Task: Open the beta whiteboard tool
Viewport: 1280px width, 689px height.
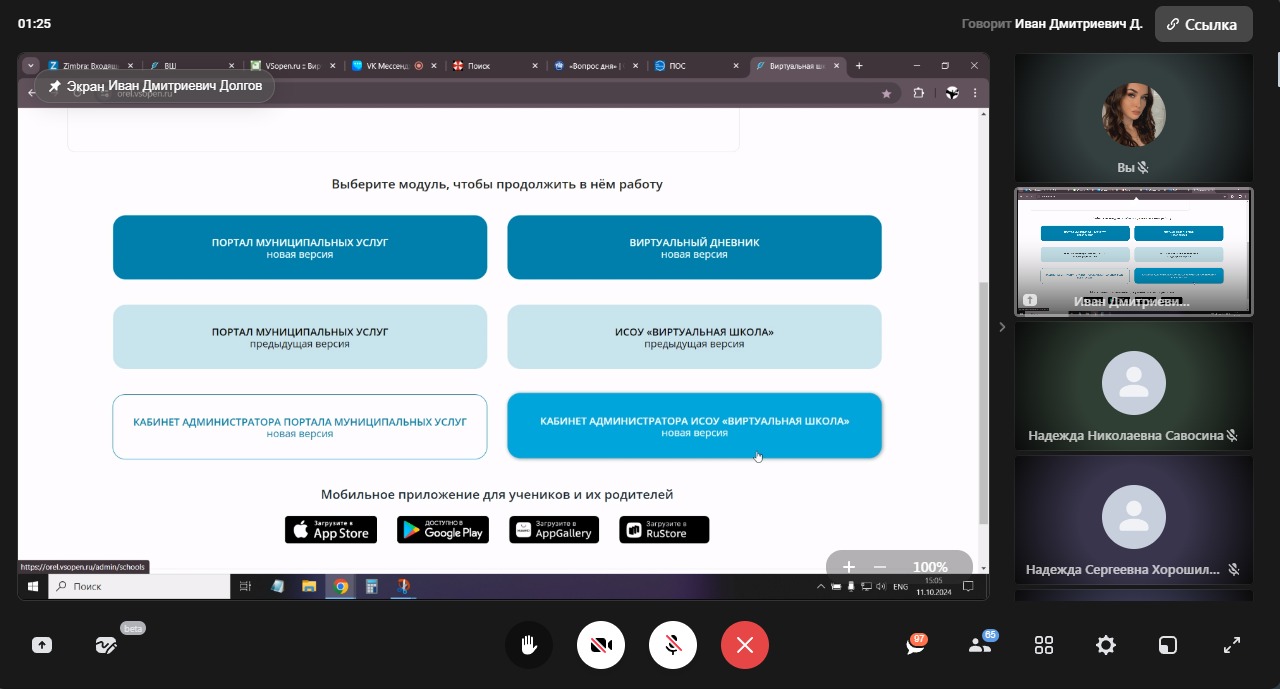Action: click(x=106, y=645)
